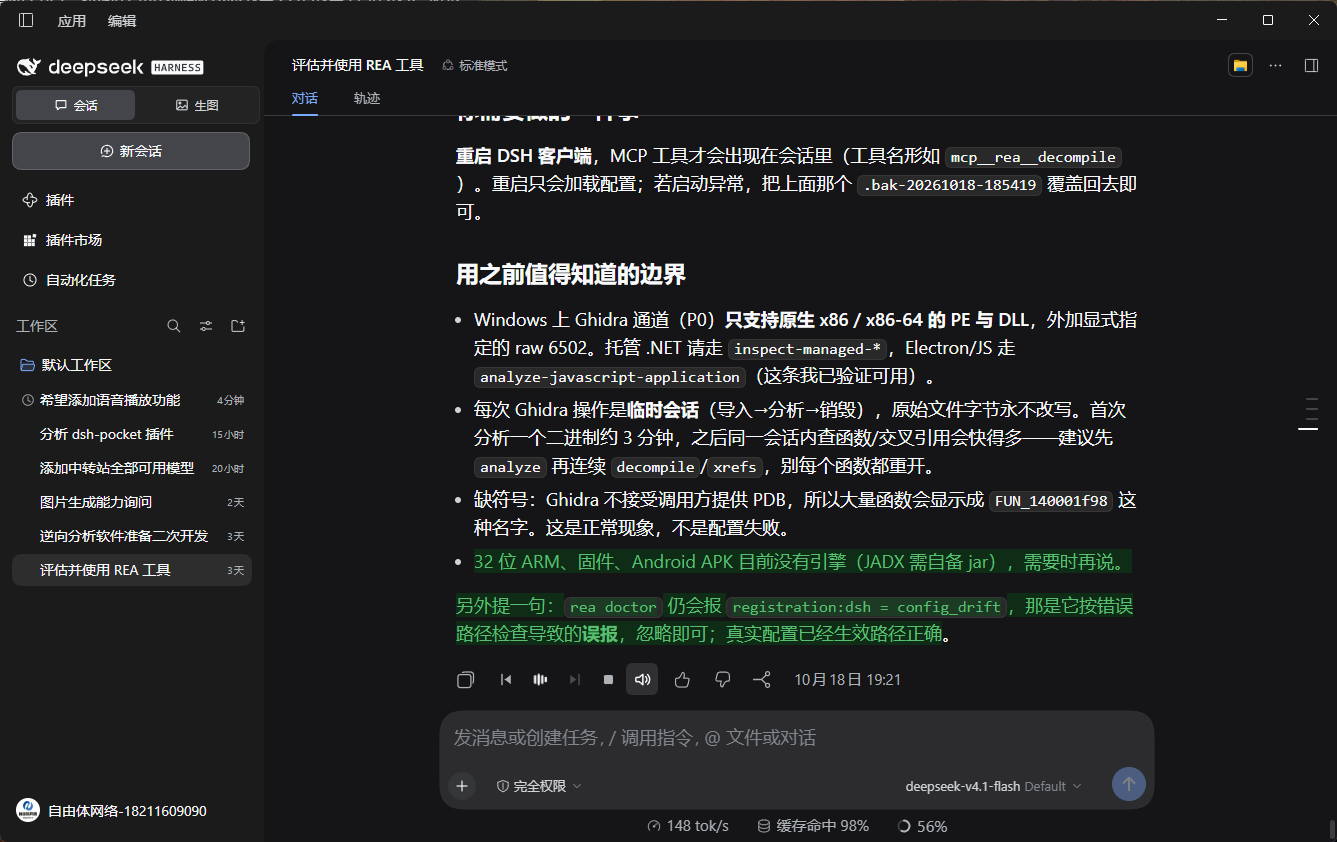Open conversation 分析 dsh-pocket 插件

coord(131,434)
